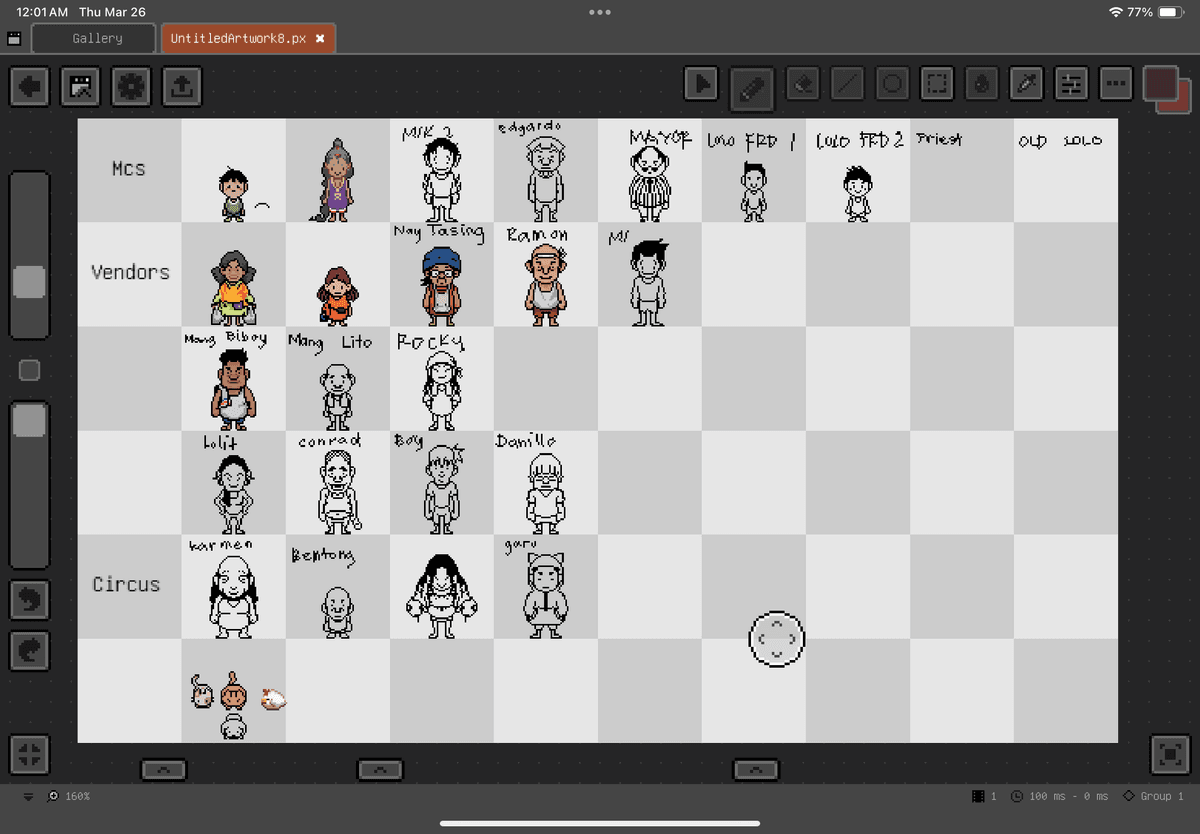The image size is (1200, 834).
Task: Switch to the Gallery tab
Action: 97,39
